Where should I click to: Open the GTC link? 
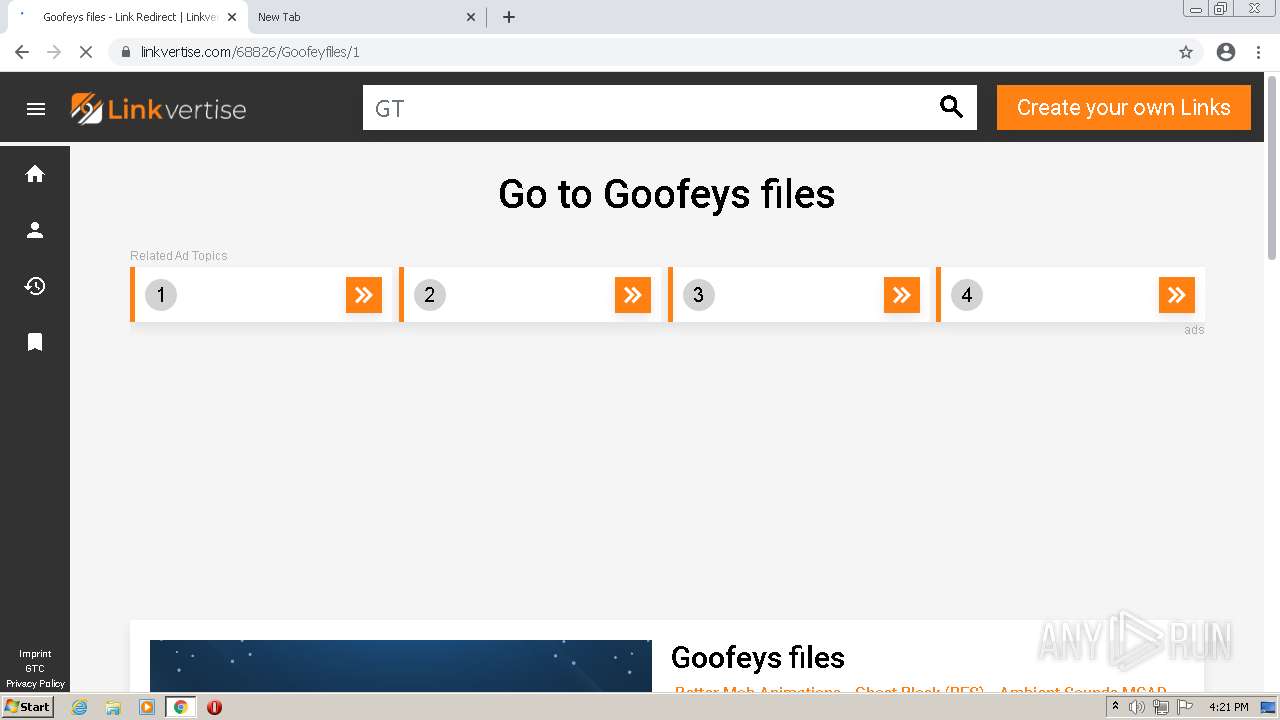point(35,669)
